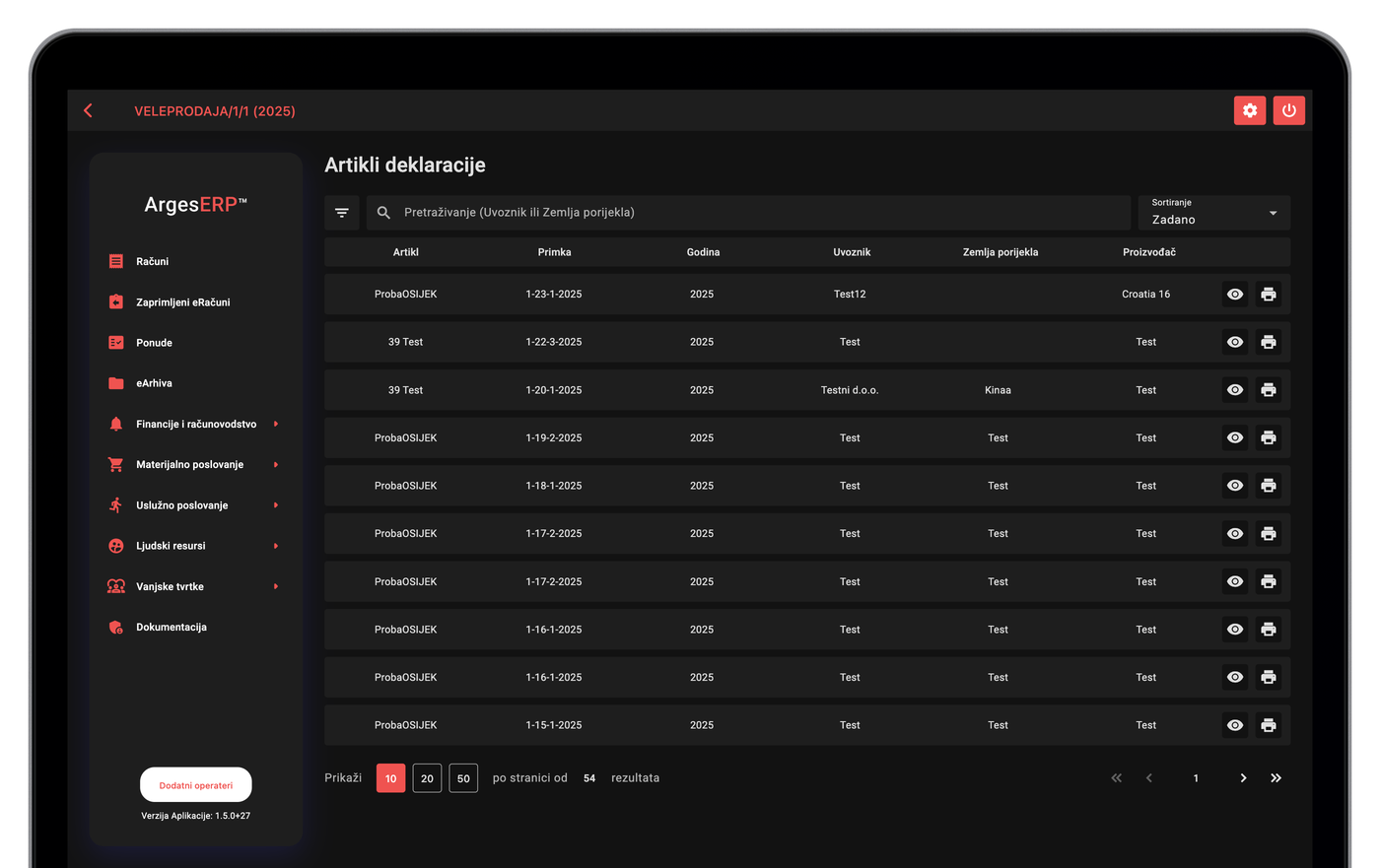Open the settings gear button

point(1250,110)
